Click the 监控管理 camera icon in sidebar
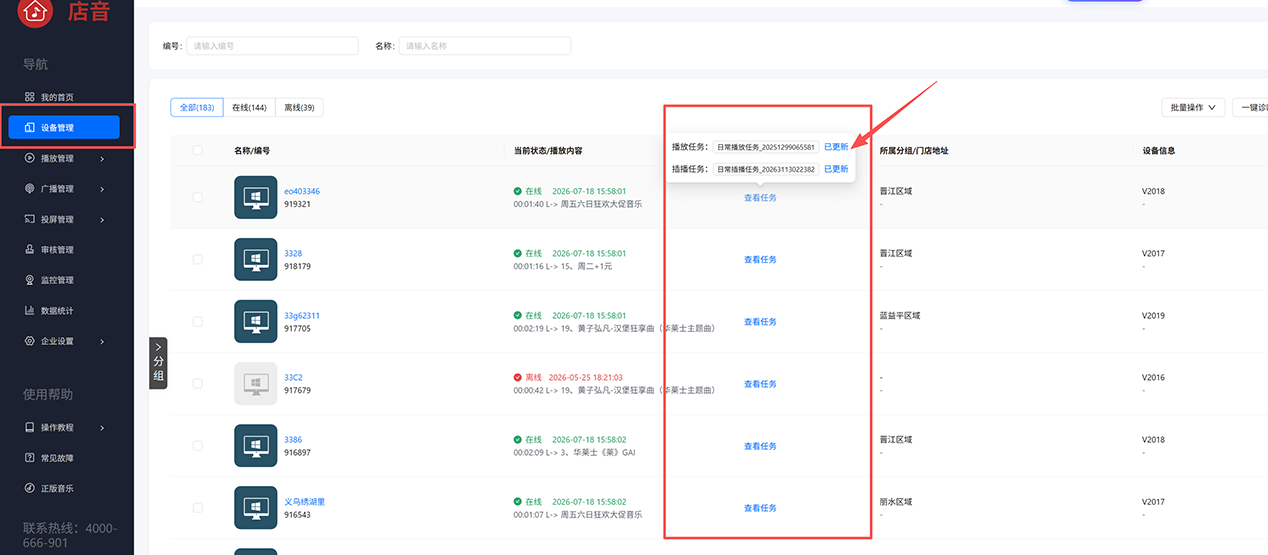 coord(30,280)
